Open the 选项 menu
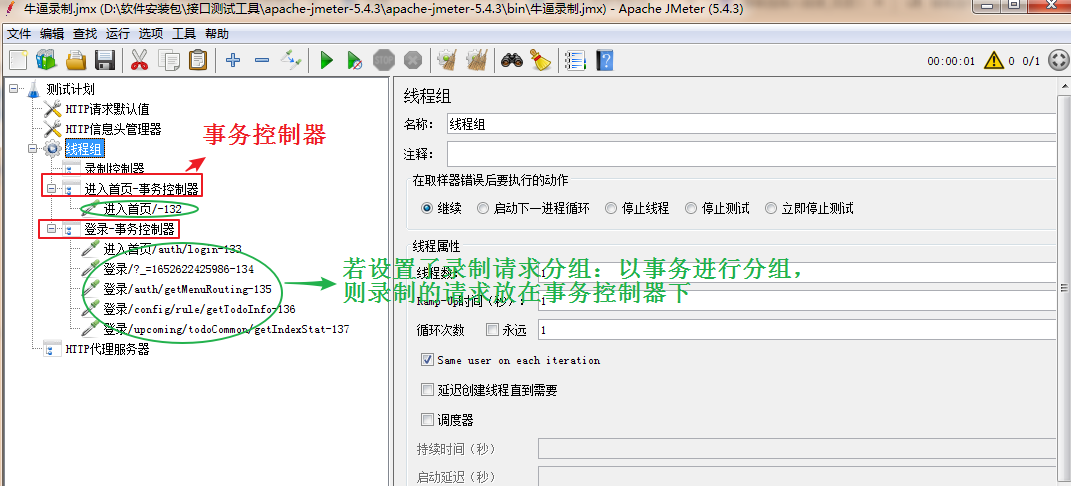This screenshot has height=486, width=1071. pyautogui.click(x=151, y=33)
